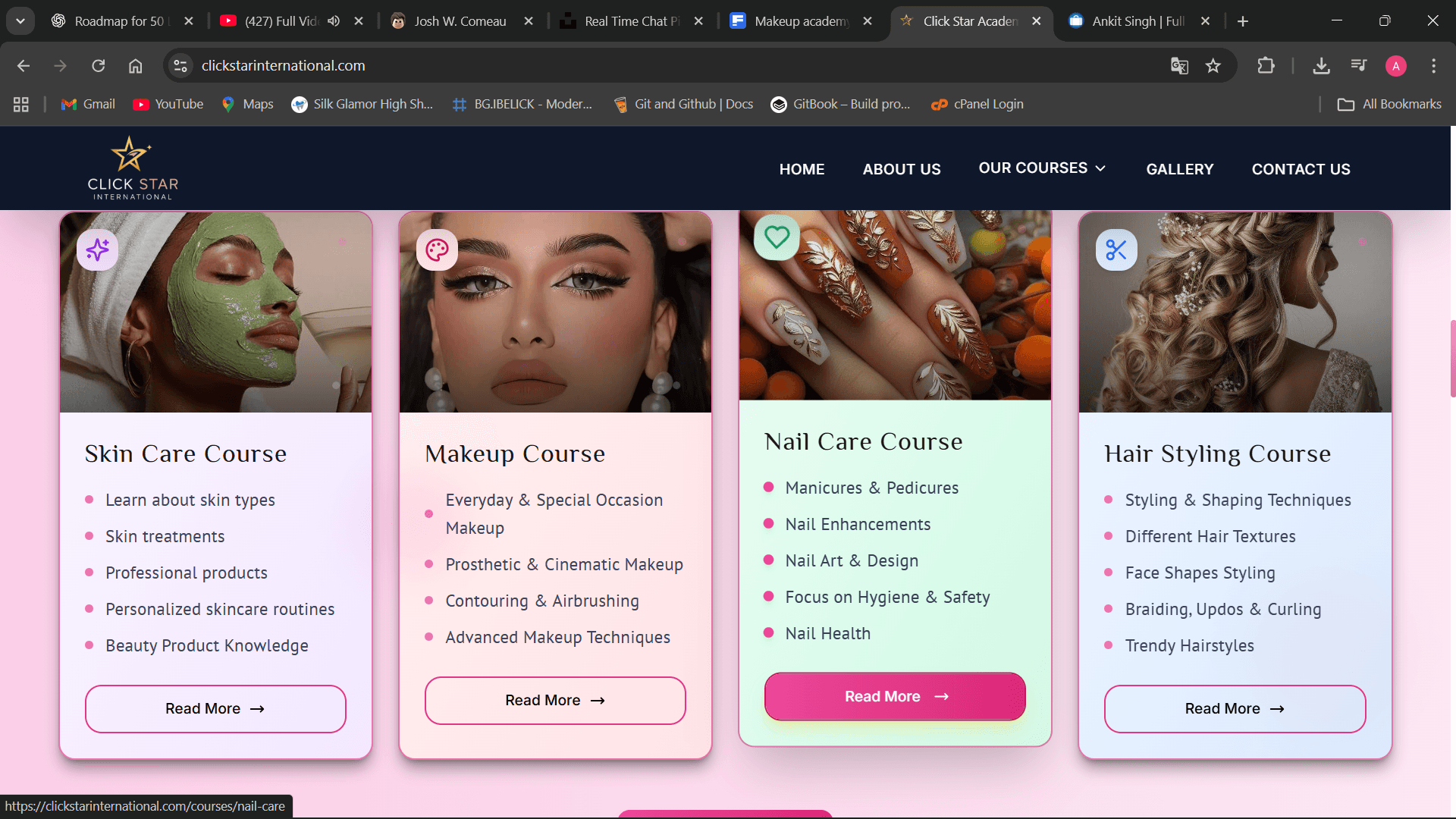Screen dimensions: 1456x819
Task: Open the GALLERY nav link
Action: pyautogui.click(x=1179, y=169)
